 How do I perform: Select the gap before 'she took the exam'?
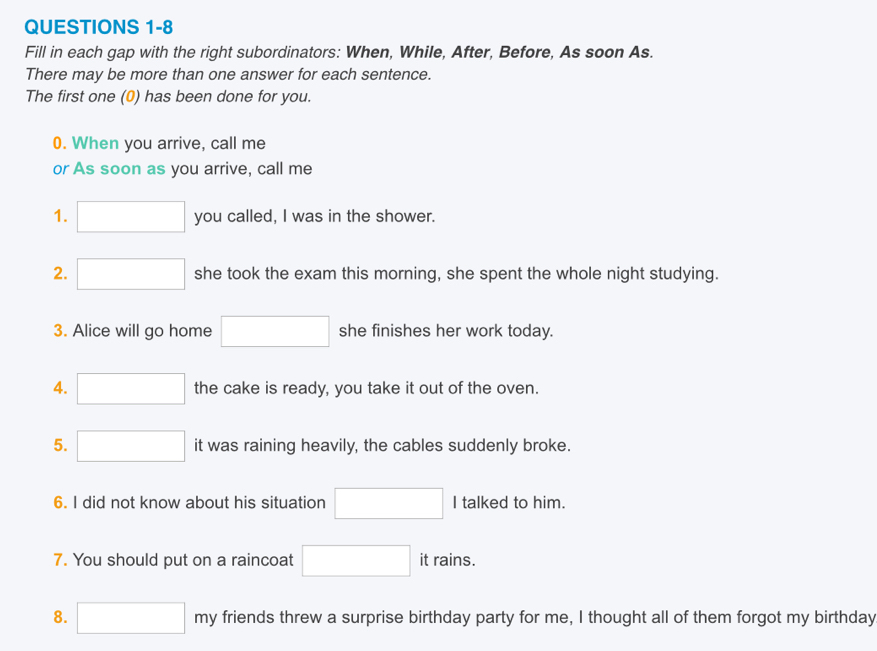pyautogui.click(x=131, y=274)
